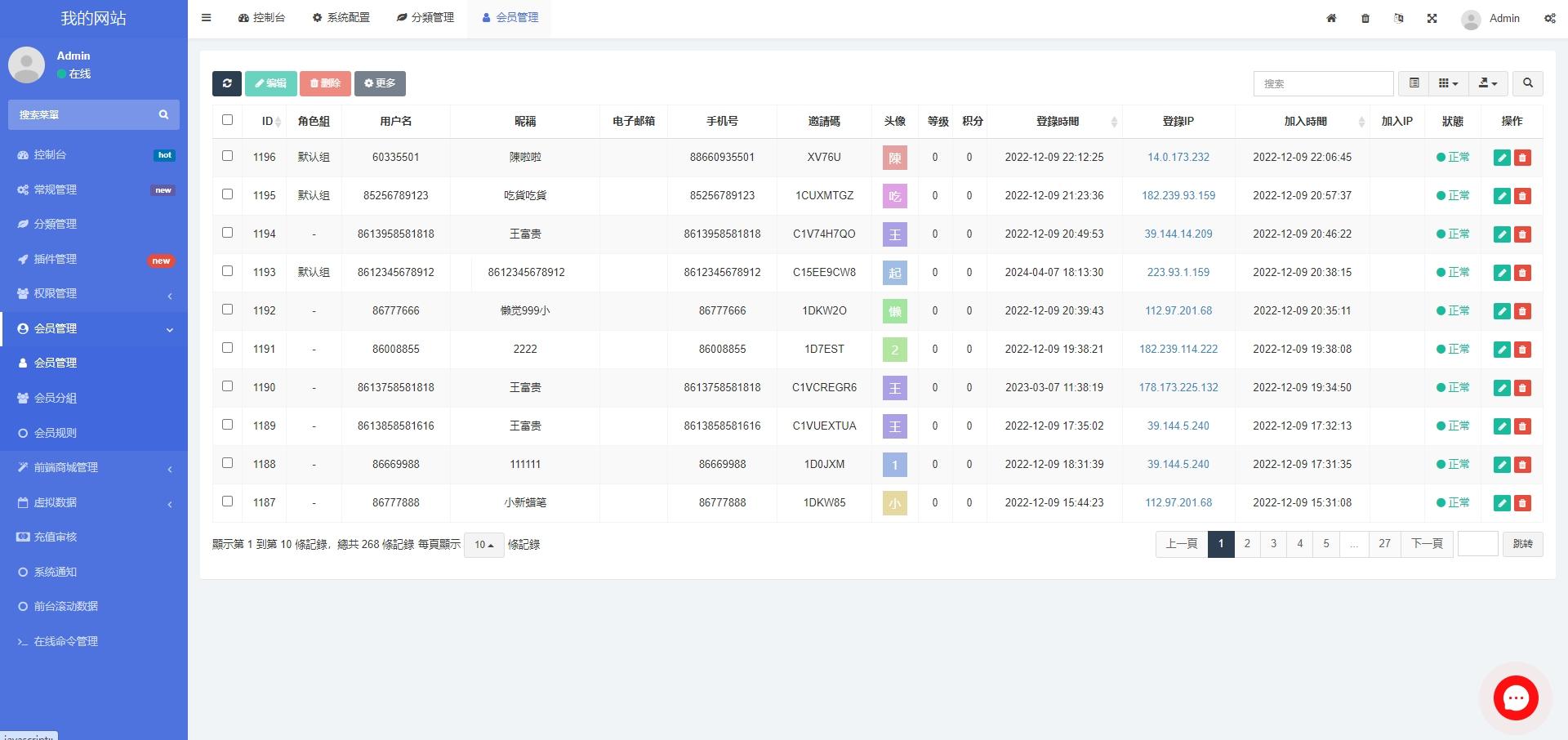Screen dimensions: 1568x740
Task: Open settings cogs icon at top right
Action: click(1549, 18)
